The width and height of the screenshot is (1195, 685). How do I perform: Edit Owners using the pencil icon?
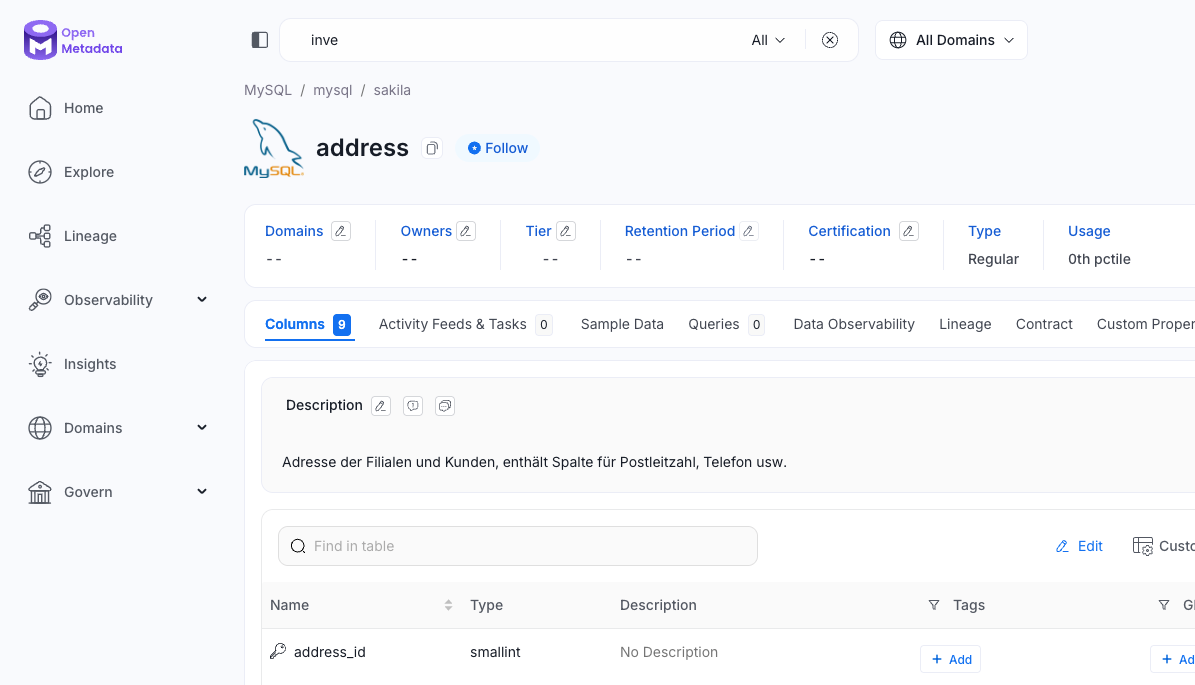(x=466, y=231)
